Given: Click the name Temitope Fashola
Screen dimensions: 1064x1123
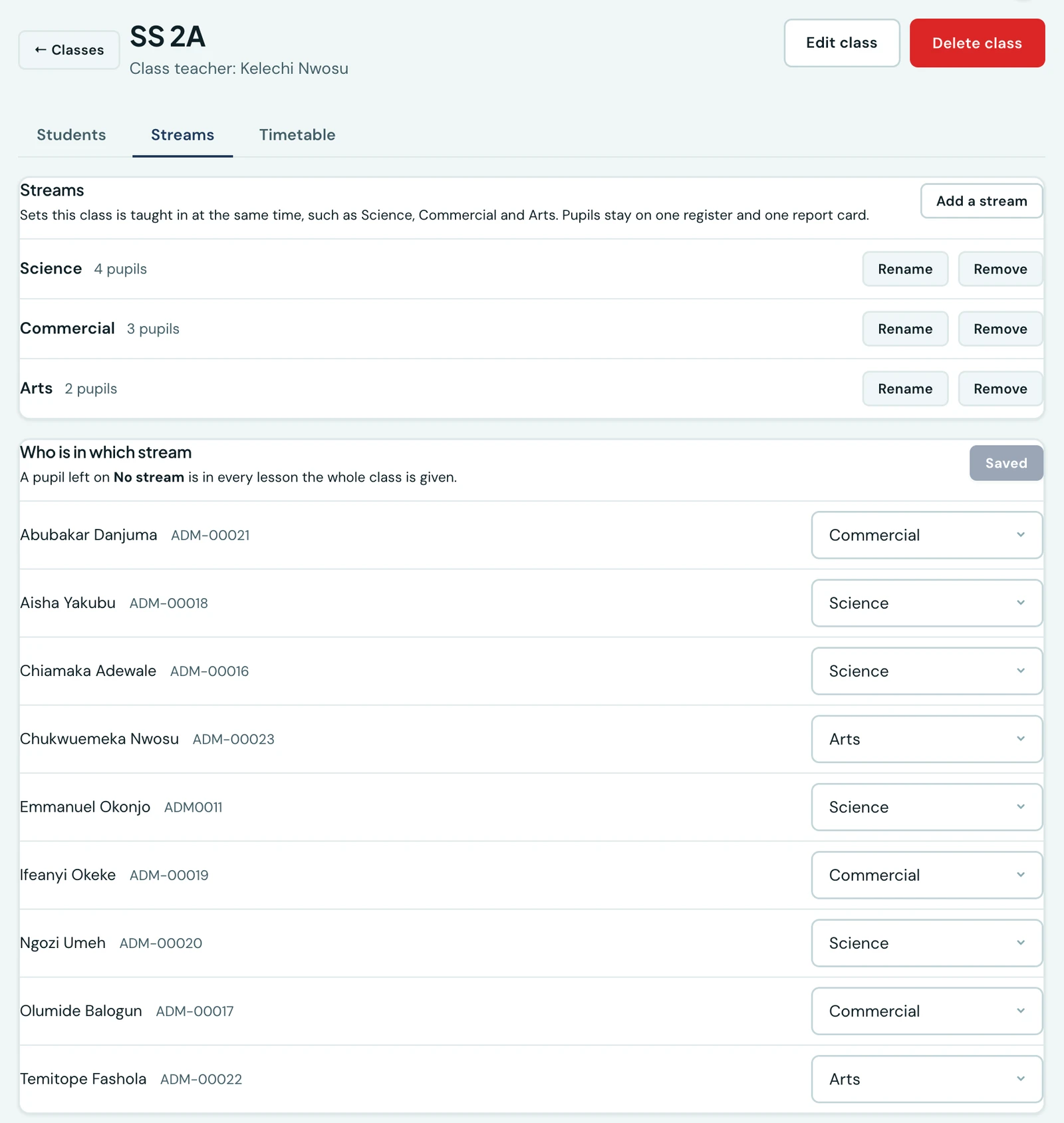Looking at the screenshot, I should [83, 1079].
